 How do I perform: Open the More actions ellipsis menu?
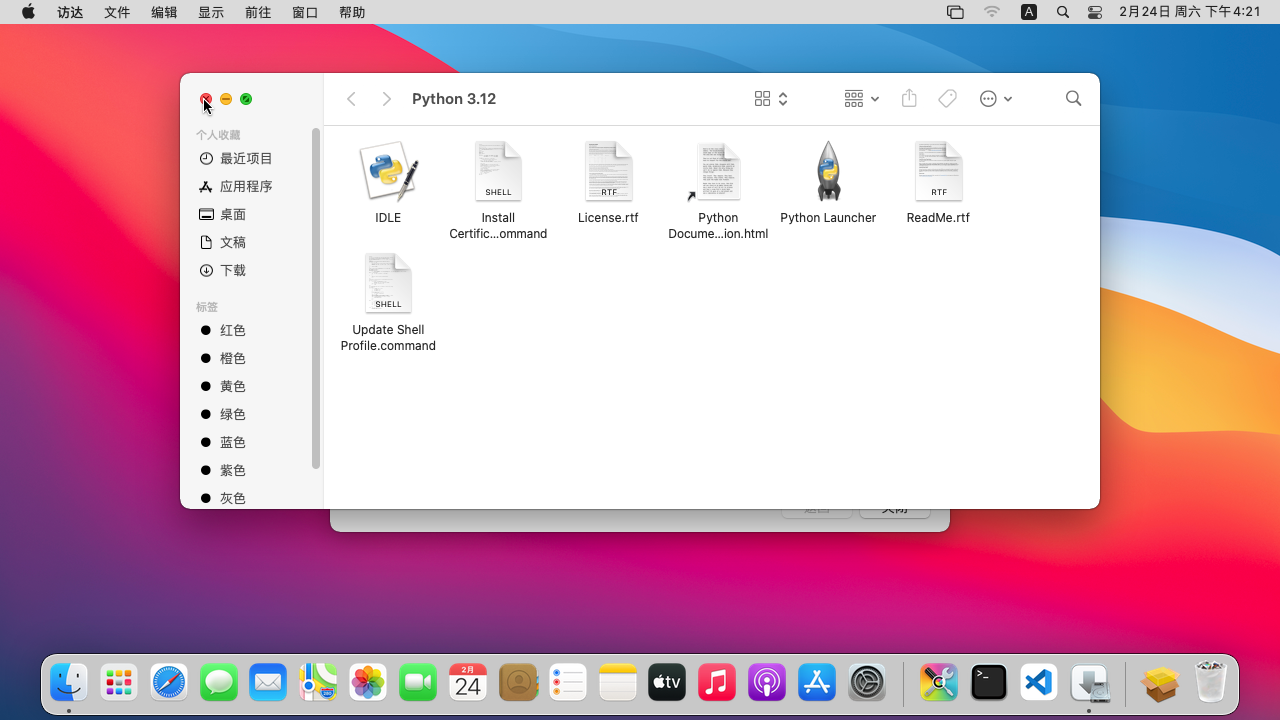point(995,99)
